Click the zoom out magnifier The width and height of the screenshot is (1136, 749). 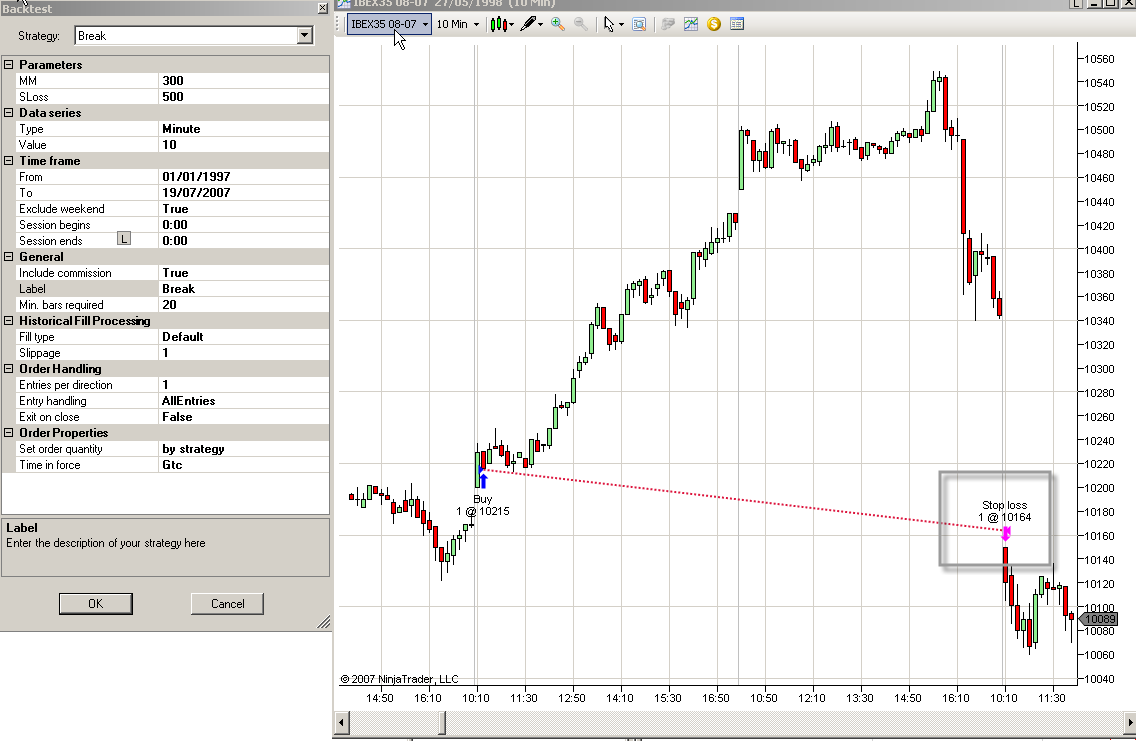581,24
